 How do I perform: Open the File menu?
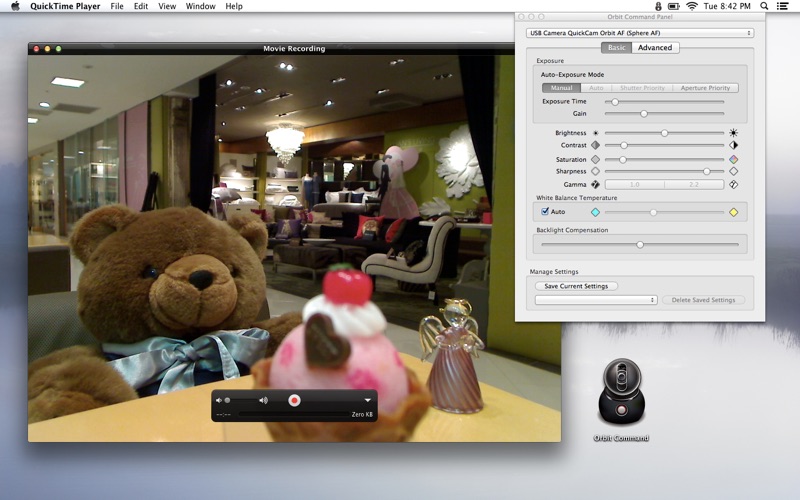coord(117,6)
